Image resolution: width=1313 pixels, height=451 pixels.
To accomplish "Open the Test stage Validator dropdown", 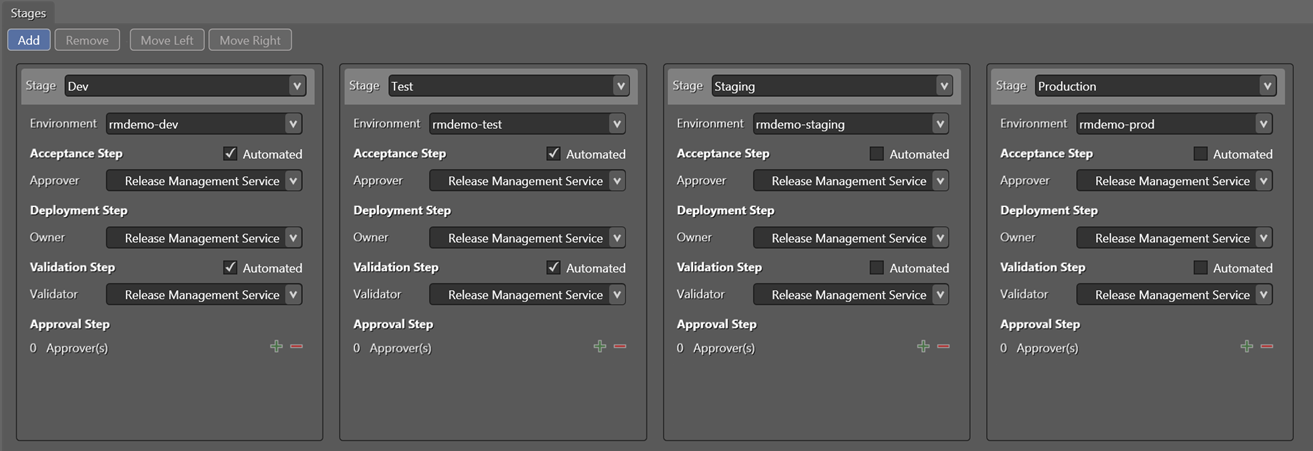I will pyautogui.click(x=527, y=295).
